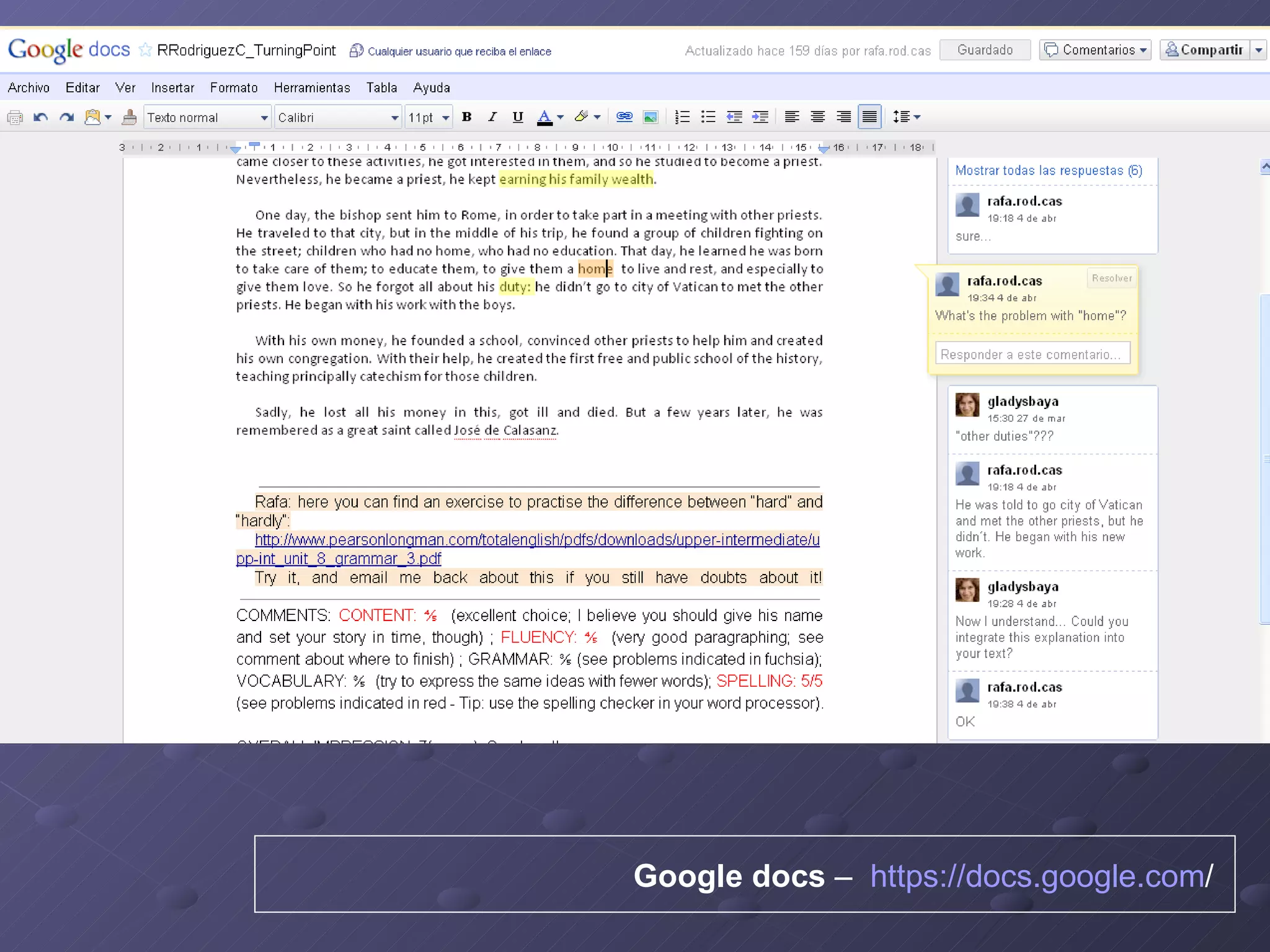Open the Formato menu
The height and width of the screenshot is (952, 1270).
pos(234,88)
